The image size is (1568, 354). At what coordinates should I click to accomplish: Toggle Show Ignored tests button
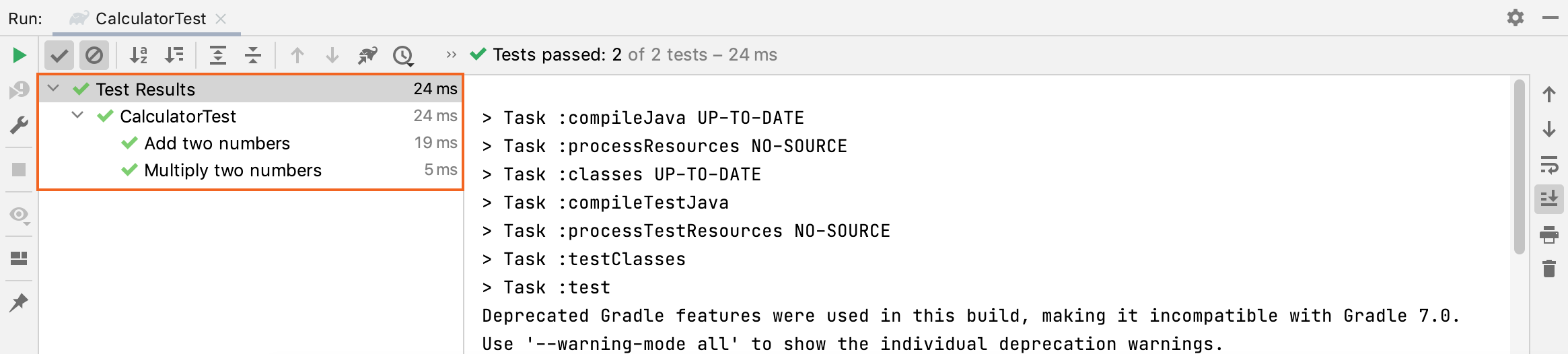click(94, 55)
